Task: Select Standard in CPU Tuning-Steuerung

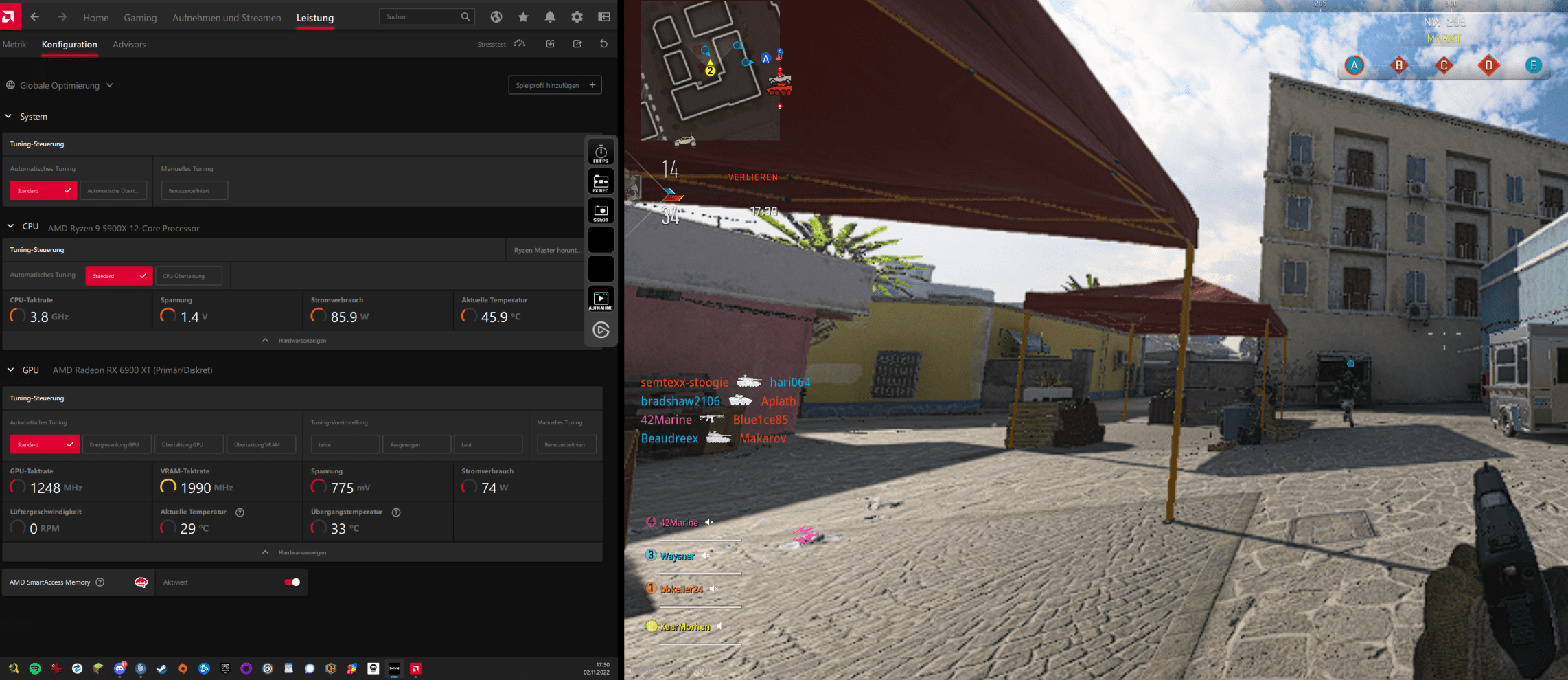Action: pos(119,276)
